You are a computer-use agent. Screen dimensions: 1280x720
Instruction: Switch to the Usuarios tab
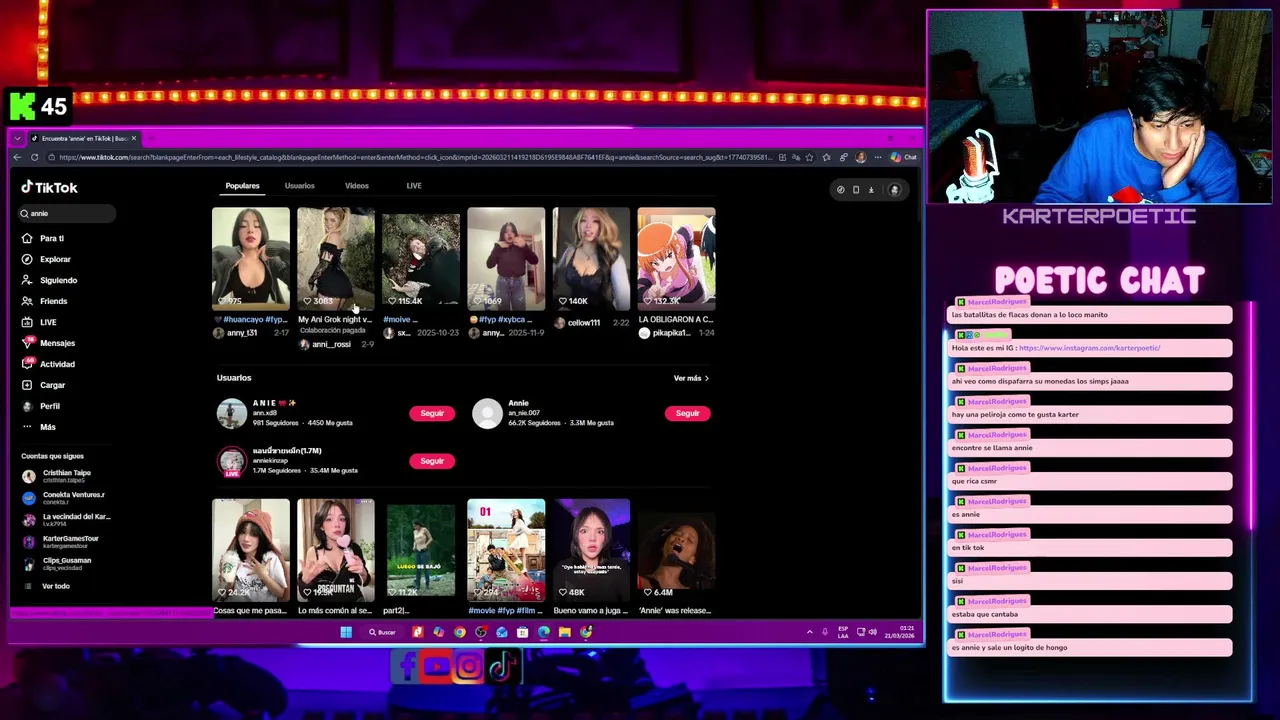click(x=299, y=186)
